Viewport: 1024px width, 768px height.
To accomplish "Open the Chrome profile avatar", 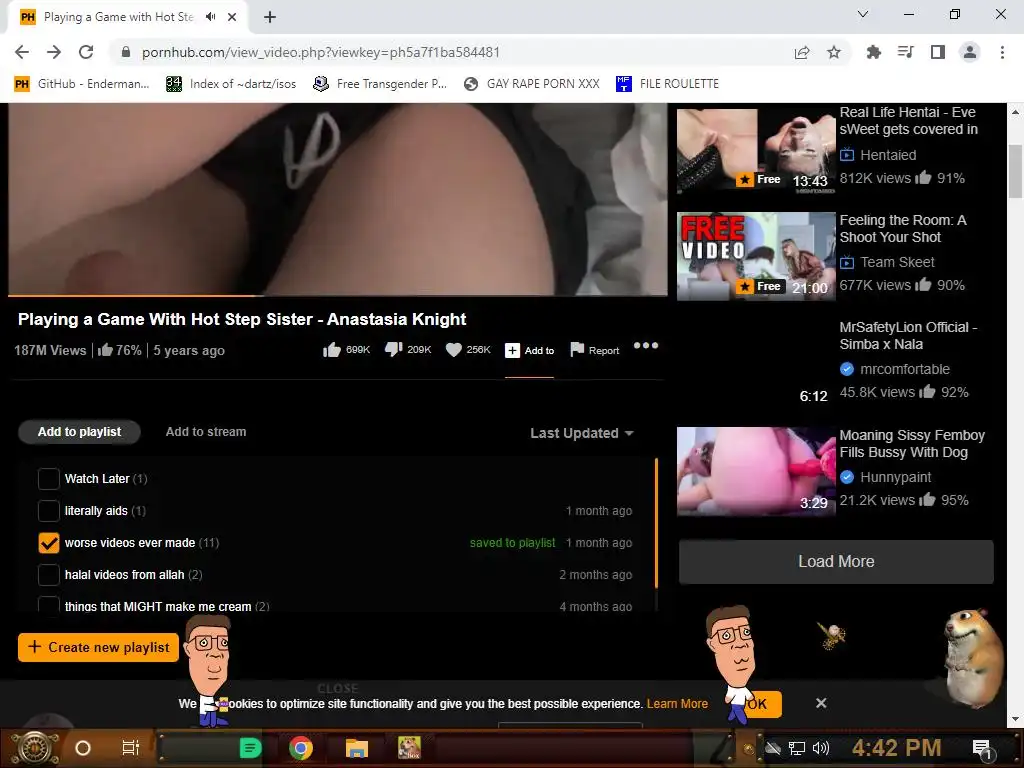I will click(970, 52).
